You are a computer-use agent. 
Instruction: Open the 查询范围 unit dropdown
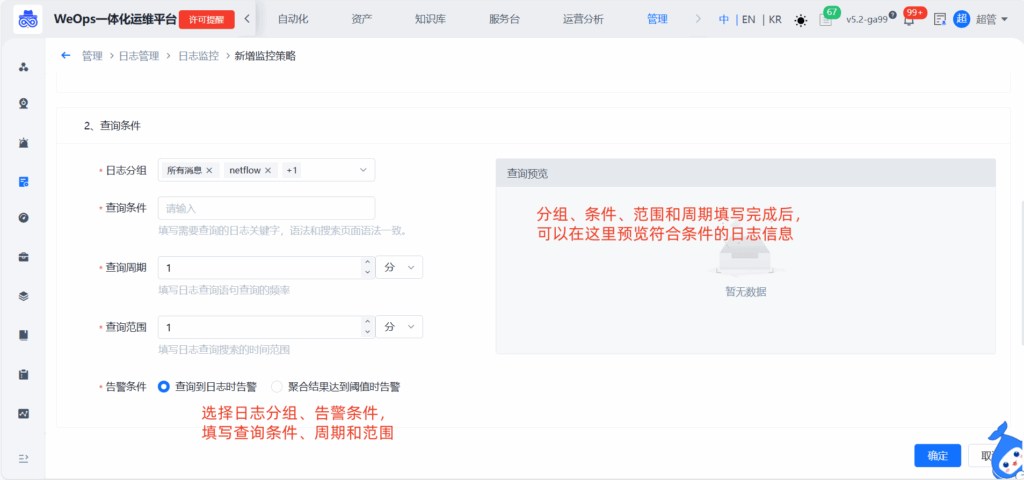point(399,327)
